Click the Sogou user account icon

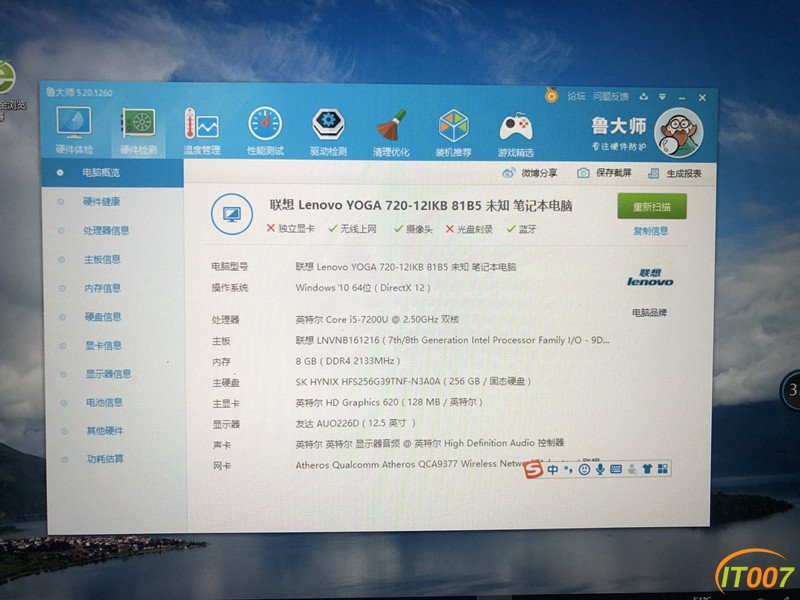(632, 469)
